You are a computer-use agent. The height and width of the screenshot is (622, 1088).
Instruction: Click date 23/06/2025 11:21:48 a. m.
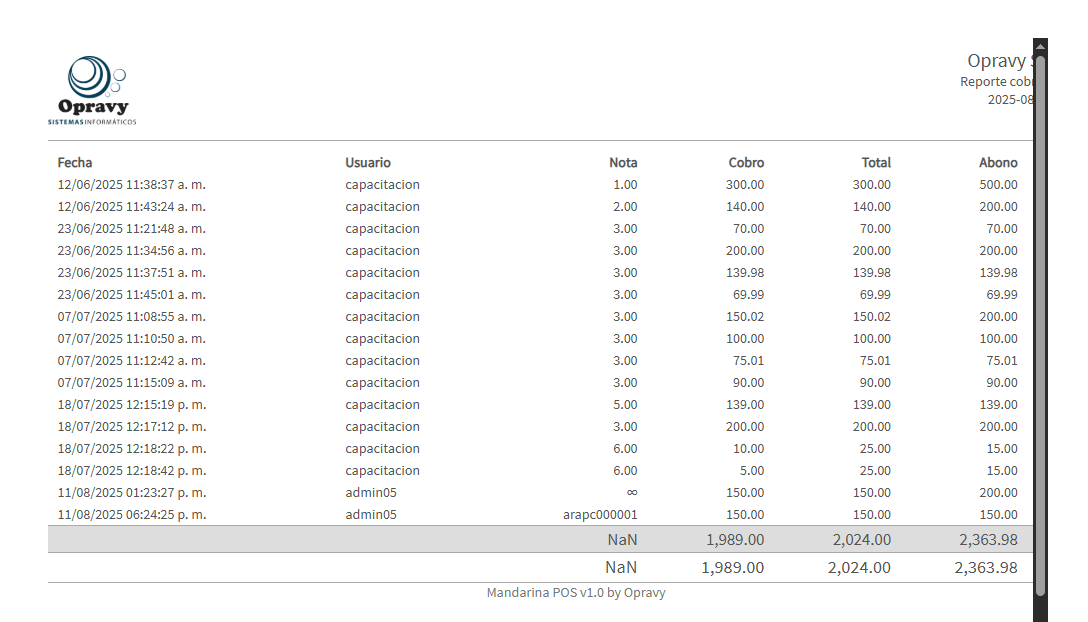[x=132, y=228]
